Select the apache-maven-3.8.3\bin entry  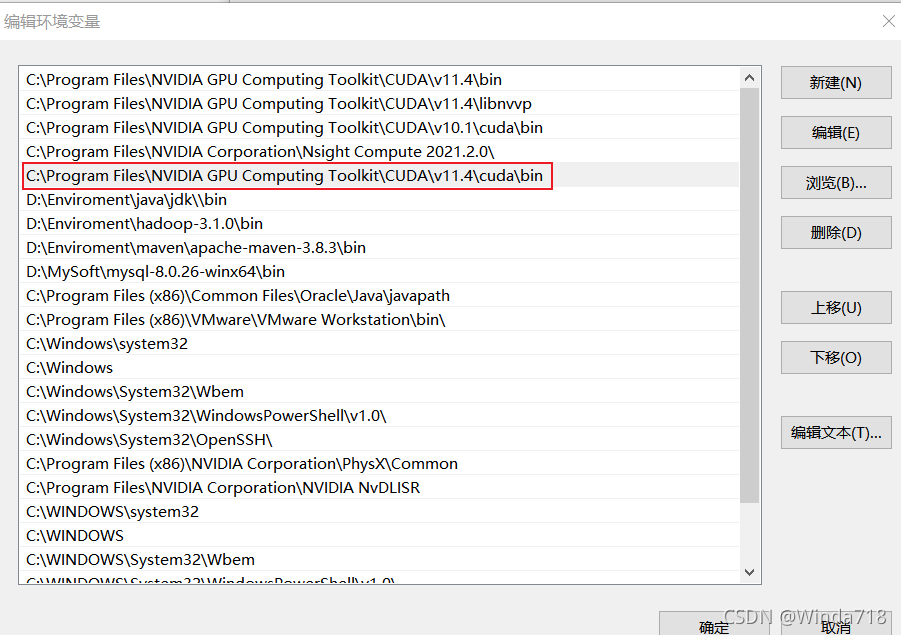pos(379,248)
